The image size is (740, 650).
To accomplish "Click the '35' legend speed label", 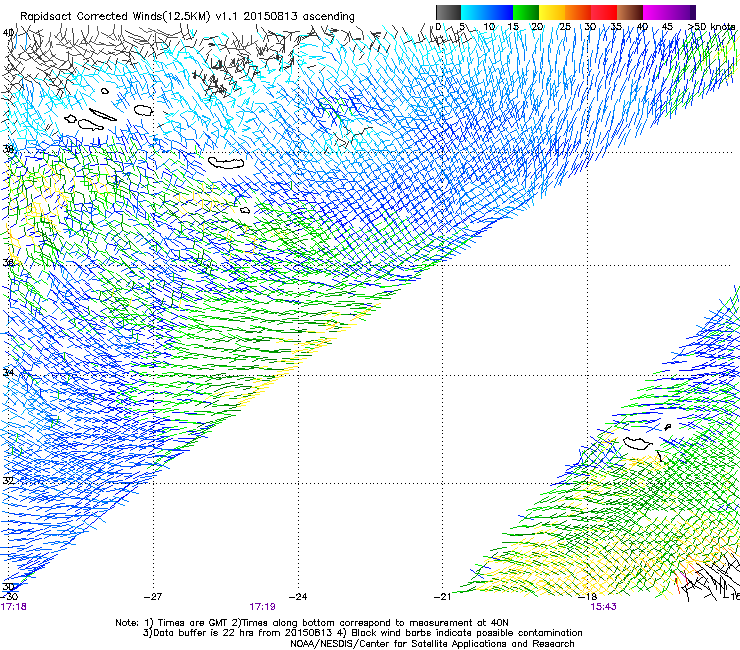I will 616,27.
